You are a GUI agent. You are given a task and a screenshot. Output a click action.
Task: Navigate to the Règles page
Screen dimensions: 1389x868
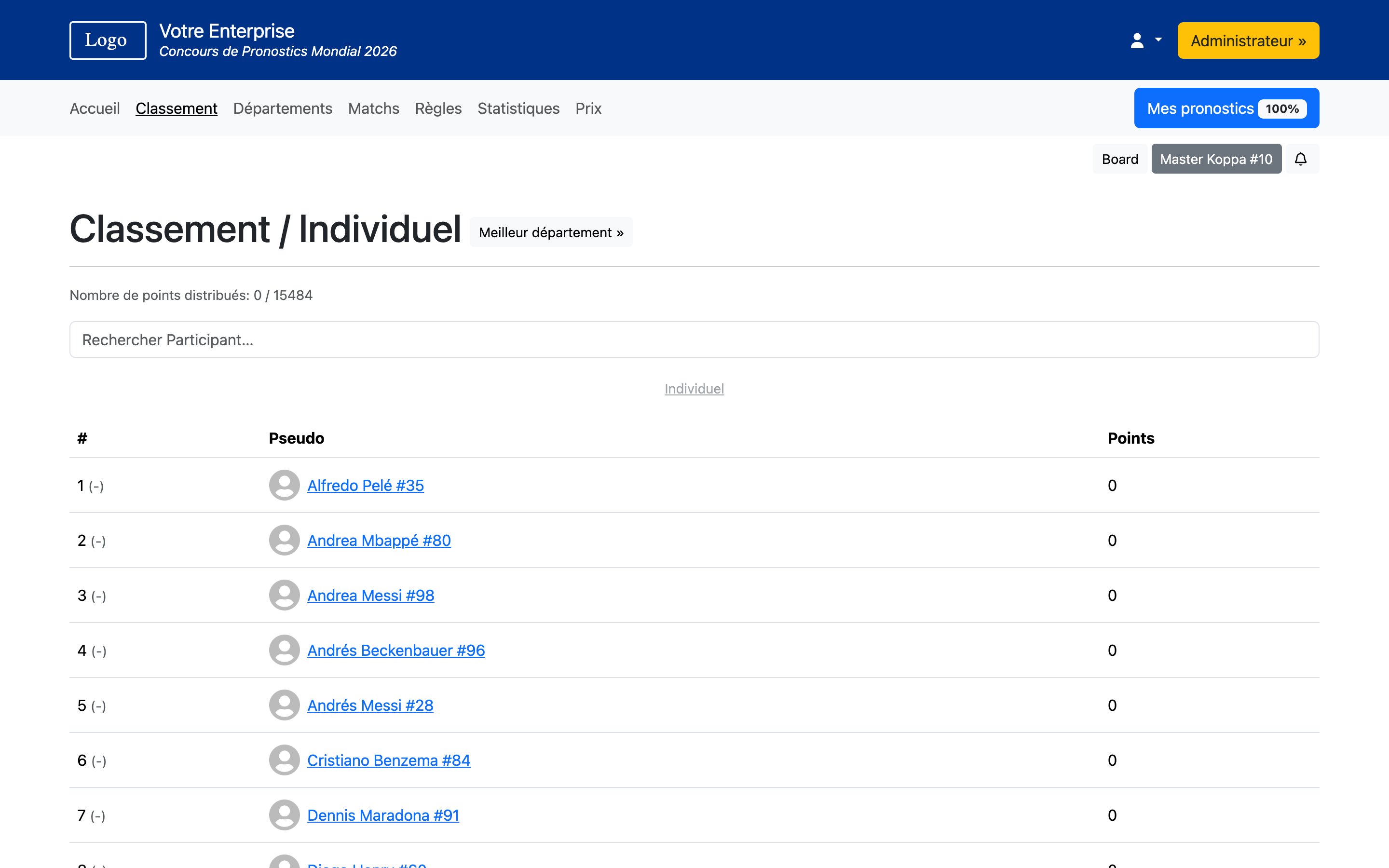pyautogui.click(x=438, y=108)
